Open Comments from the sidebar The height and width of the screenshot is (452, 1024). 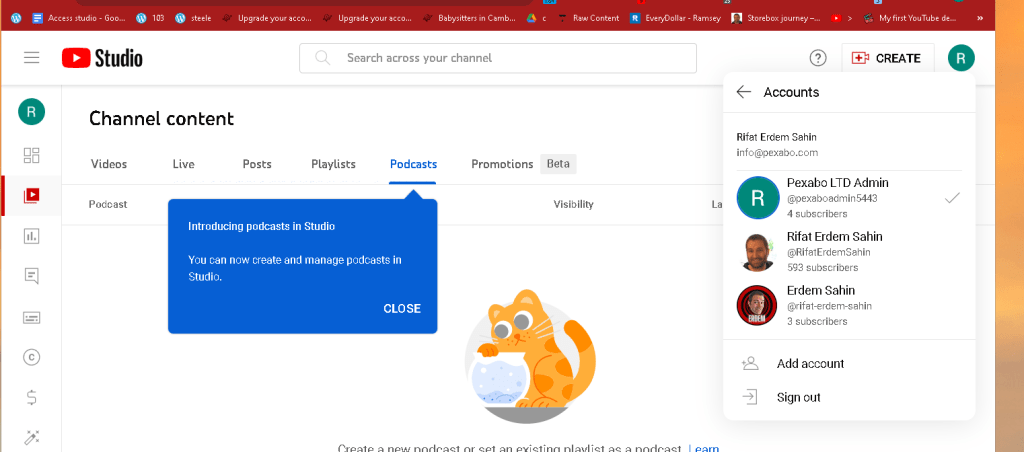coord(31,276)
